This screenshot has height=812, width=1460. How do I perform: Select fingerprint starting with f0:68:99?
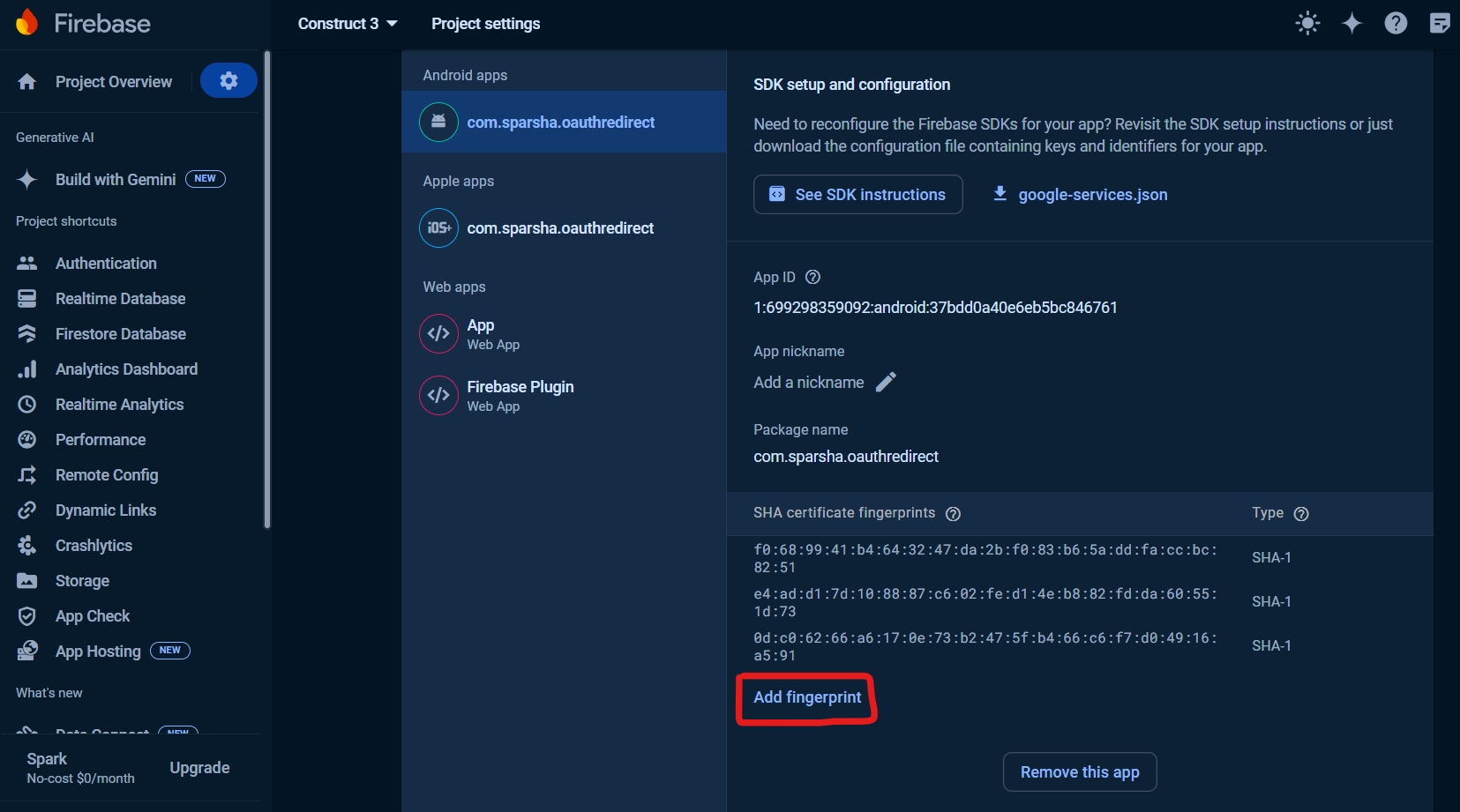point(985,558)
